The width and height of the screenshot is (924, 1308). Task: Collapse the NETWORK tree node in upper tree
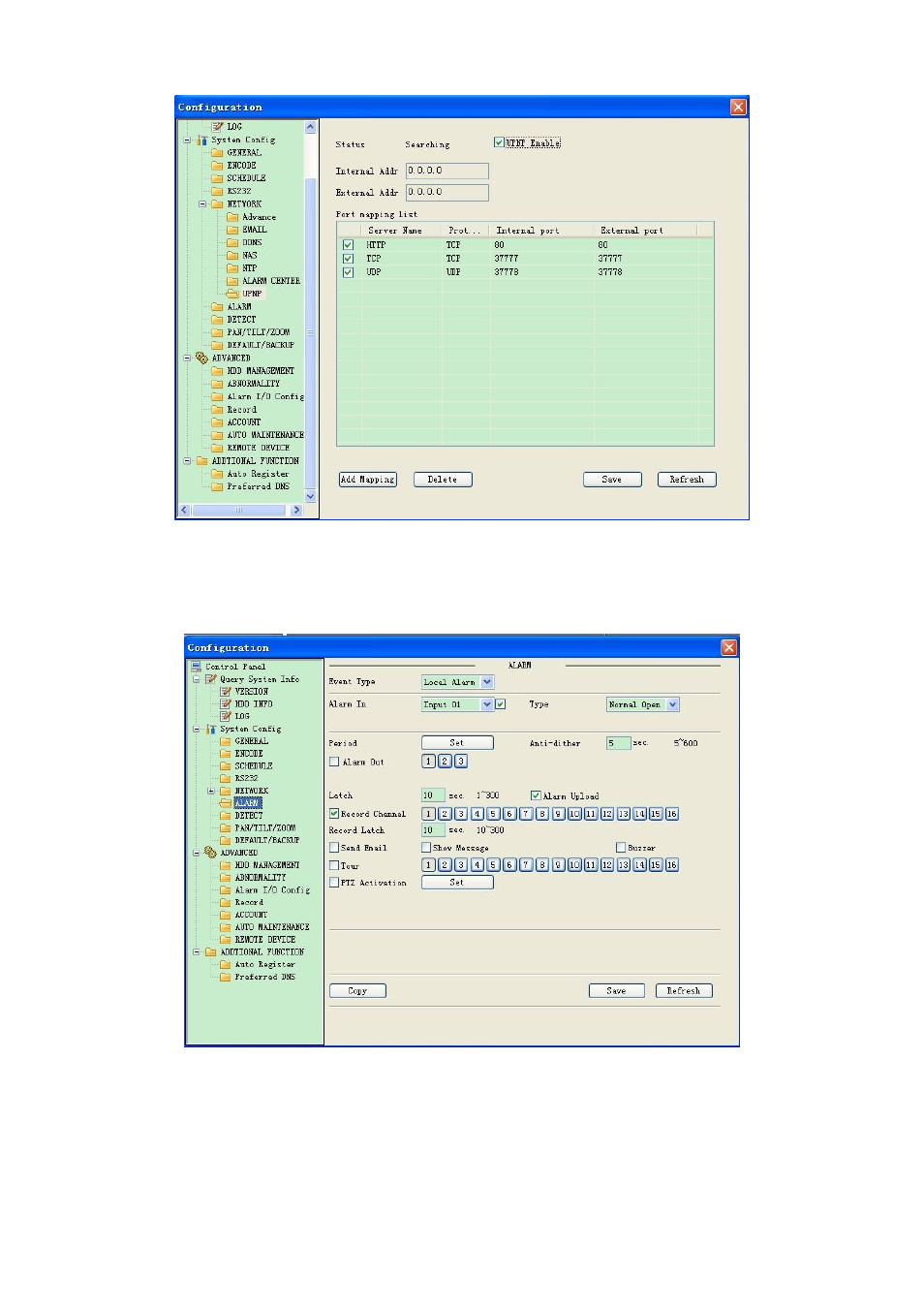[x=202, y=204]
